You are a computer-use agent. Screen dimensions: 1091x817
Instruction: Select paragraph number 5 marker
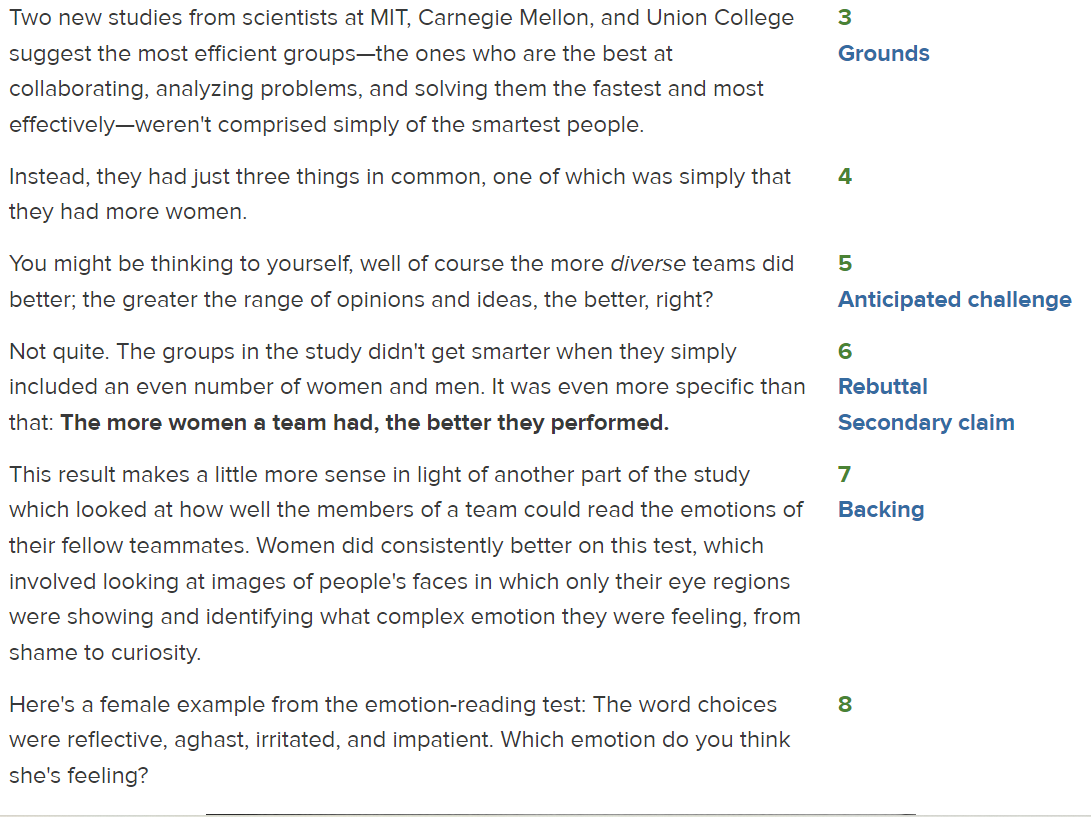click(845, 264)
